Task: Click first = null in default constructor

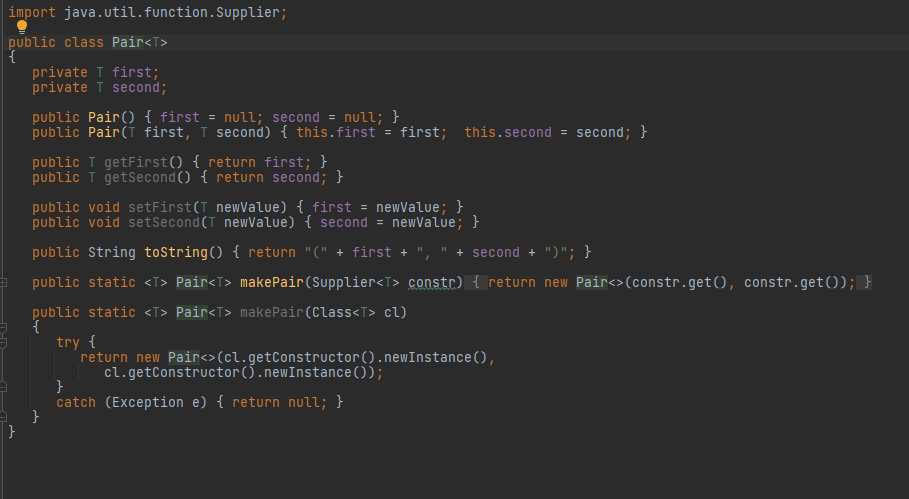Action: coord(208,118)
